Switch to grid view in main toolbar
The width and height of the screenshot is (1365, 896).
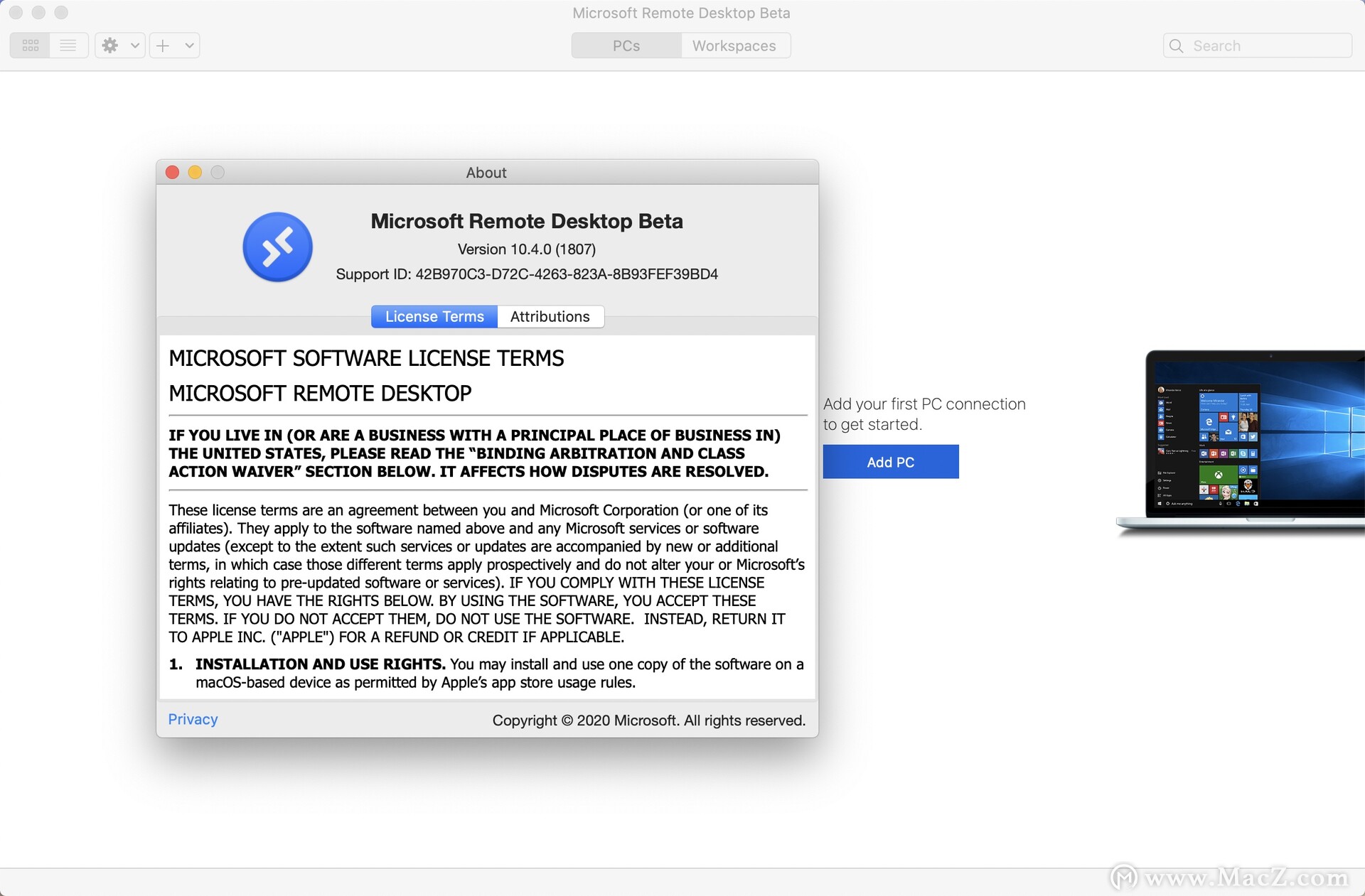point(30,45)
